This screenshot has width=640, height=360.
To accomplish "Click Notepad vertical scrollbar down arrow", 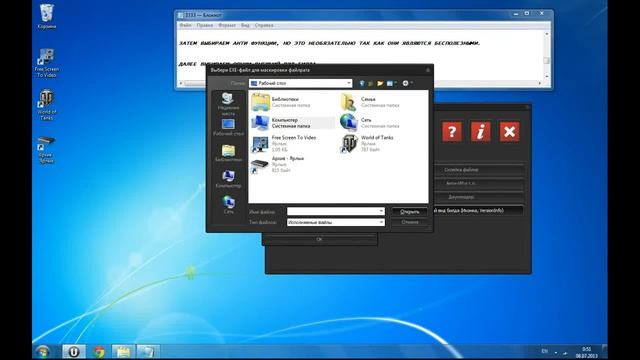I will click(547, 76).
